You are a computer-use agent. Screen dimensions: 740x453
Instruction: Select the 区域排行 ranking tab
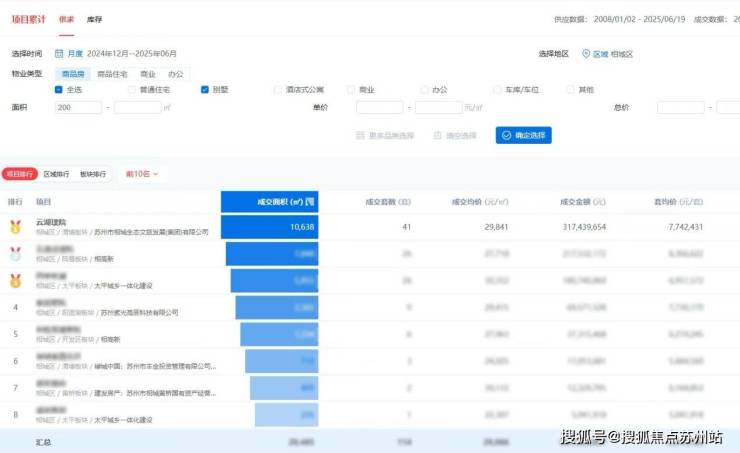(57, 174)
